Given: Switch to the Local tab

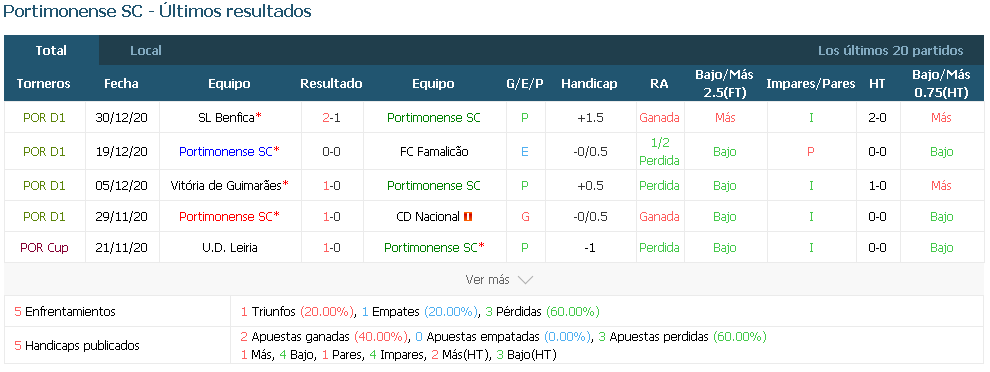Looking at the screenshot, I should click(146, 51).
